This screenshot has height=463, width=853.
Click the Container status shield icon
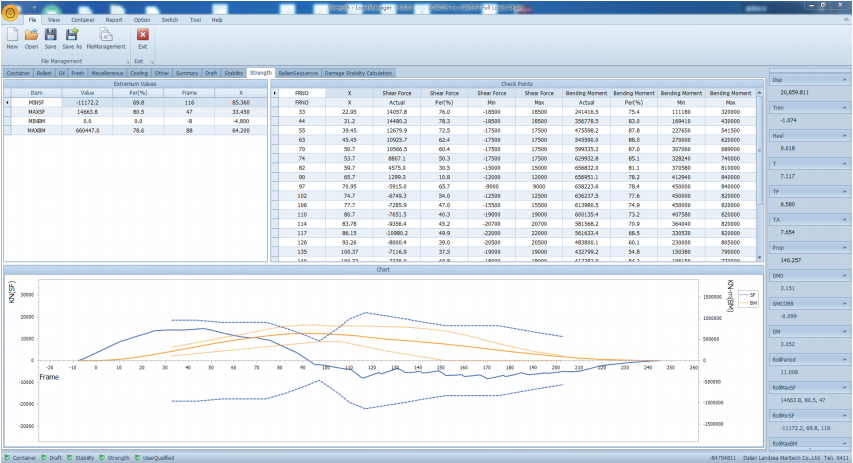6,458
